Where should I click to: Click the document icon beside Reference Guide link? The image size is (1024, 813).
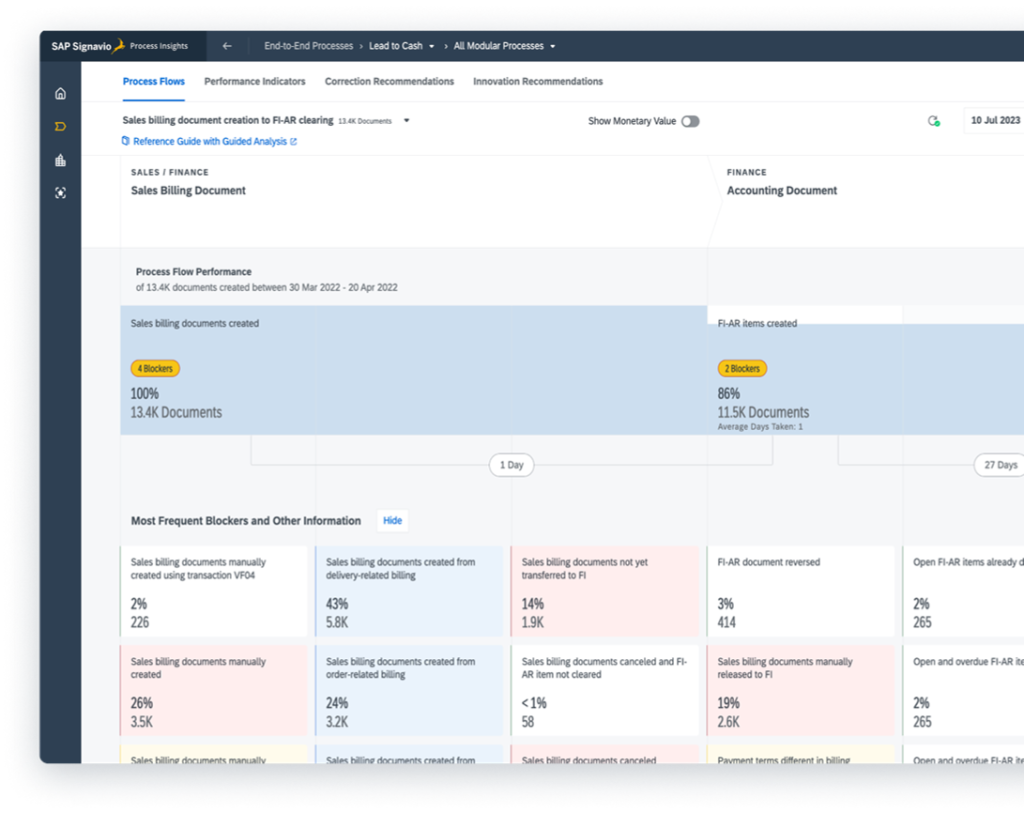[x=128, y=141]
